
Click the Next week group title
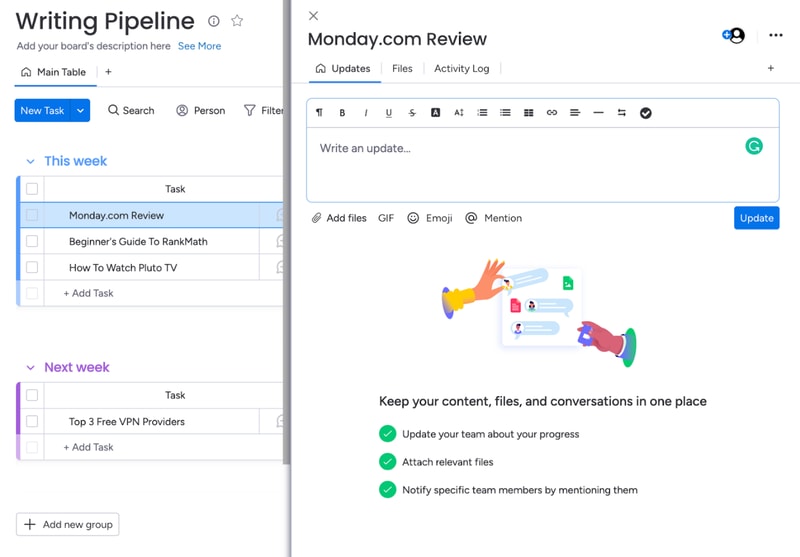click(77, 367)
